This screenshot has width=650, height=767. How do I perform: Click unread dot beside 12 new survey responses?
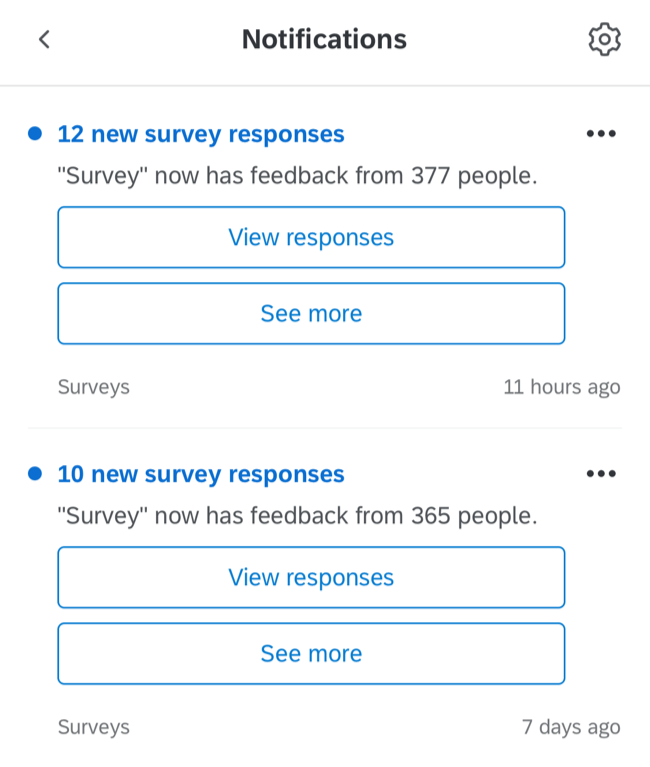[x=36, y=134]
